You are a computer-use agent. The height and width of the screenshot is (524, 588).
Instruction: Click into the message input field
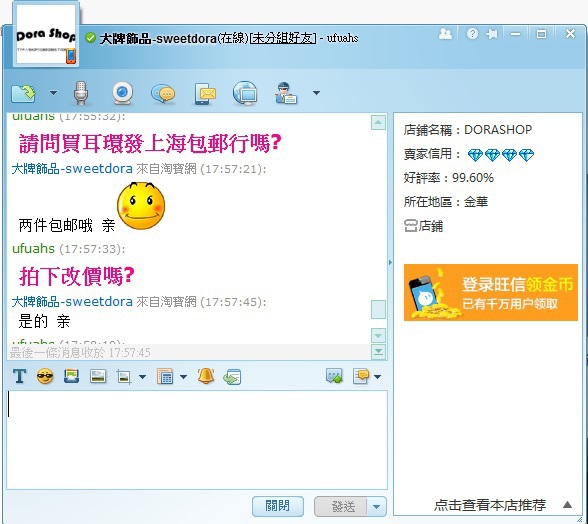(x=197, y=440)
